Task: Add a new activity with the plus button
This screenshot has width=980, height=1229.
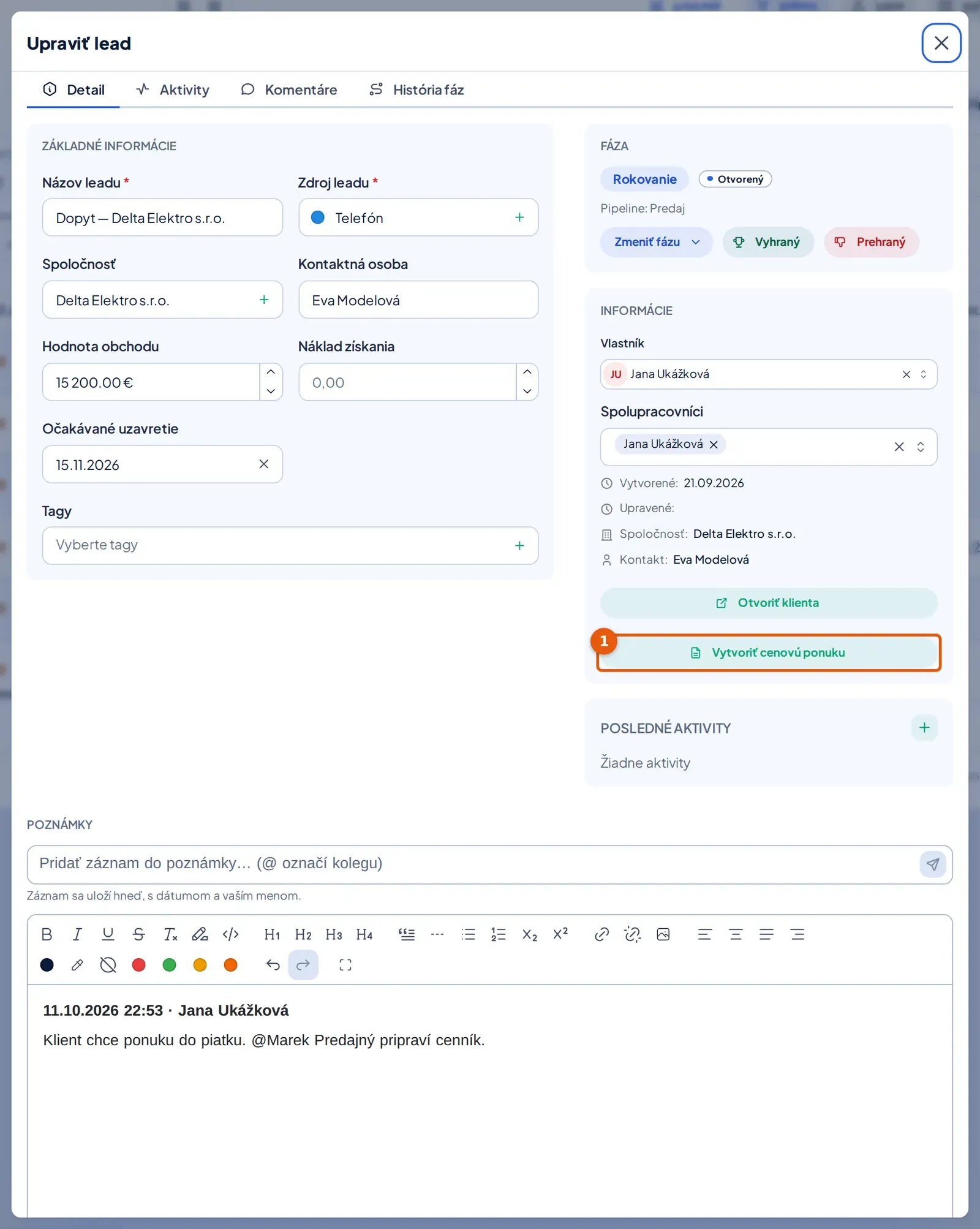Action: pos(924,727)
